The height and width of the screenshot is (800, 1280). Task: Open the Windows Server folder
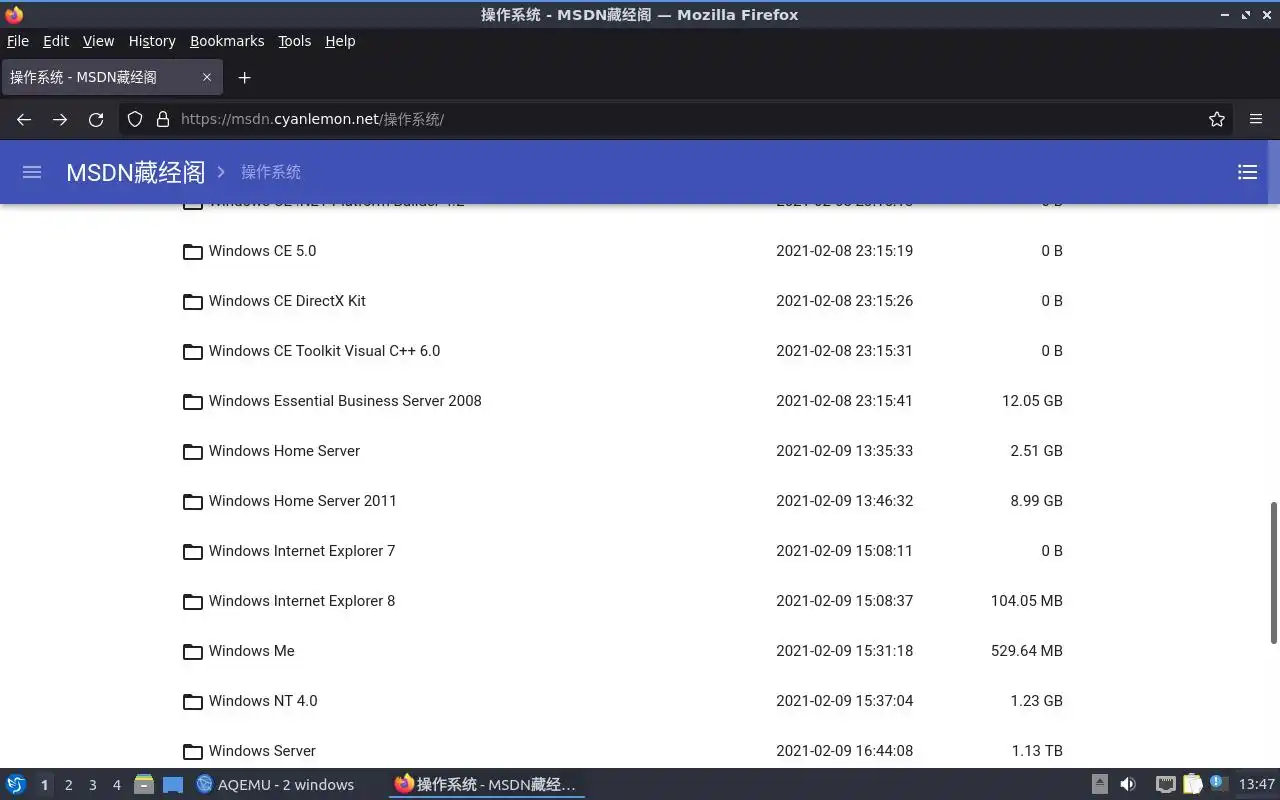tap(262, 751)
